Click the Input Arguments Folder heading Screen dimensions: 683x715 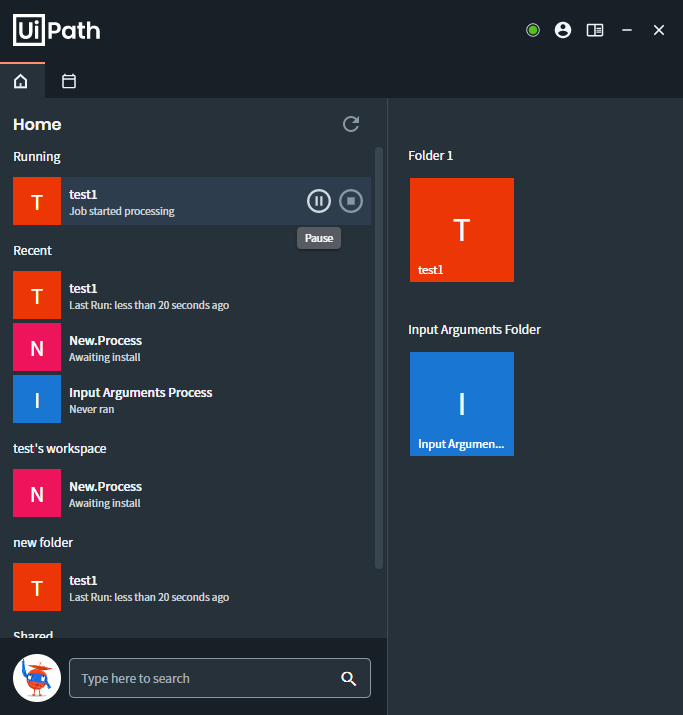click(474, 330)
